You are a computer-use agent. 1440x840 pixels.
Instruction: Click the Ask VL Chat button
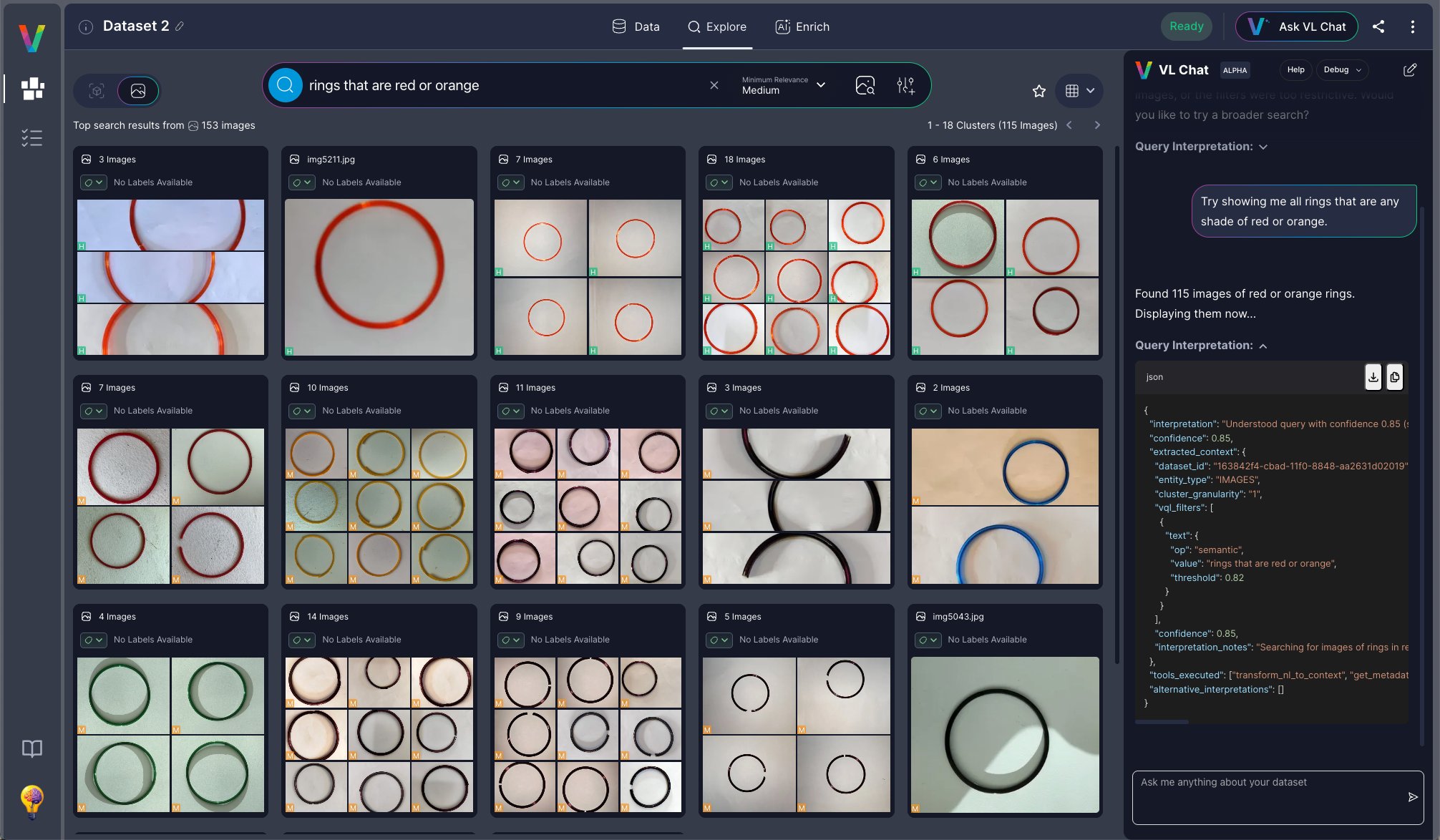tap(1296, 26)
